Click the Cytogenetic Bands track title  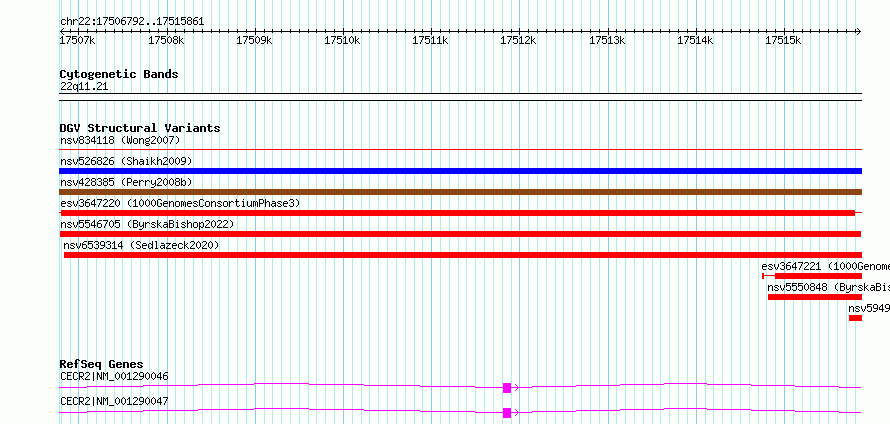[119, 74]
